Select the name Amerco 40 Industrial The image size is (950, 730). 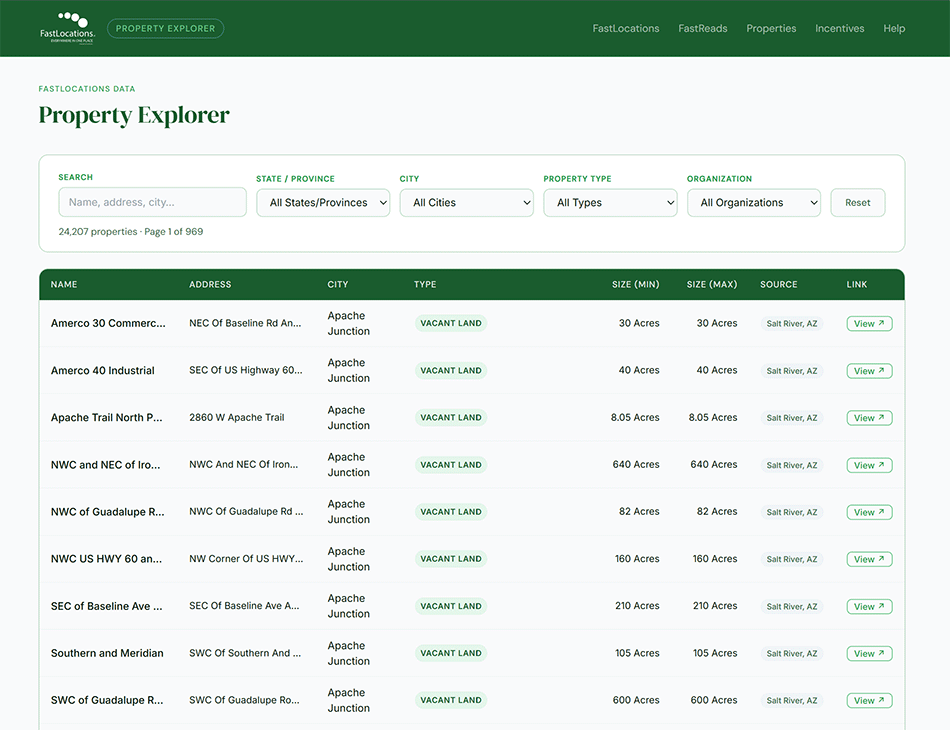click(x=102, y=371)
